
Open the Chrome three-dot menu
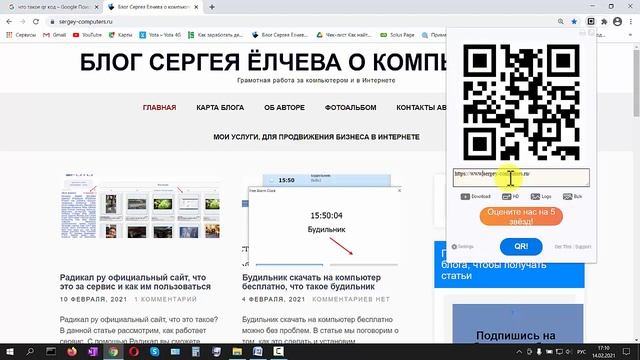click(x=631, y=22)
